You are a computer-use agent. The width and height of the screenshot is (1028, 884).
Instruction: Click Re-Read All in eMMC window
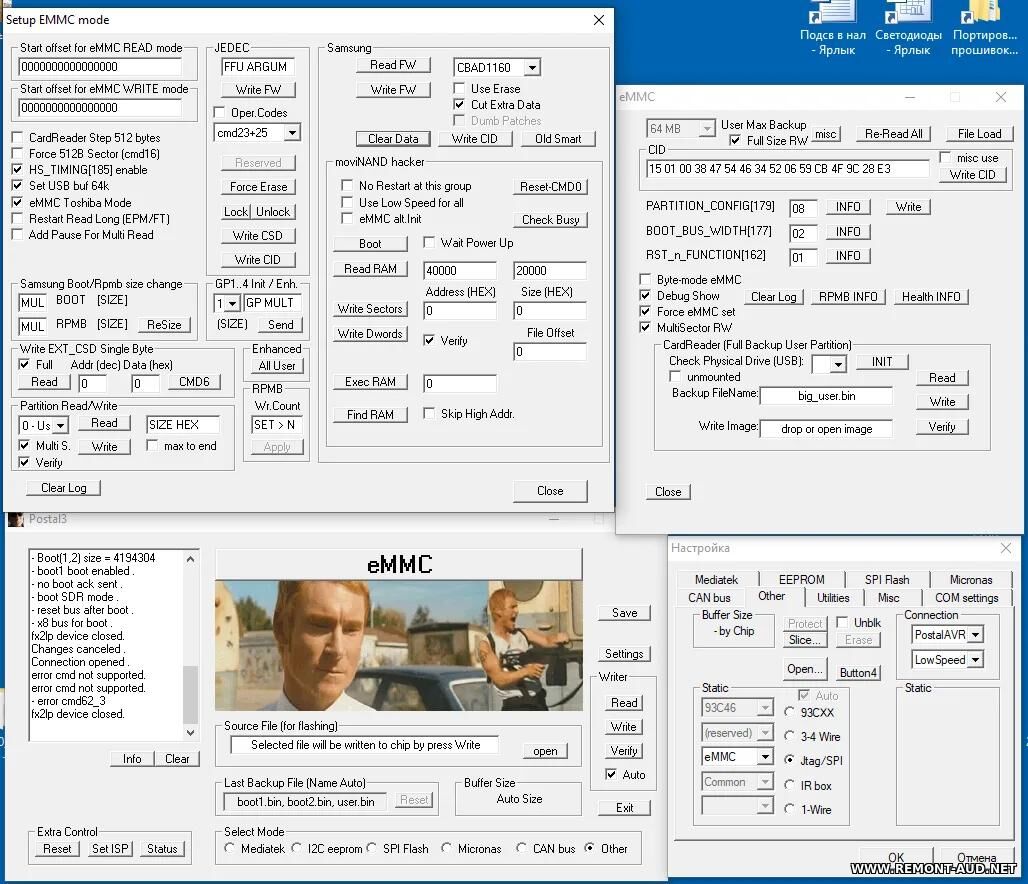point(893,134)
